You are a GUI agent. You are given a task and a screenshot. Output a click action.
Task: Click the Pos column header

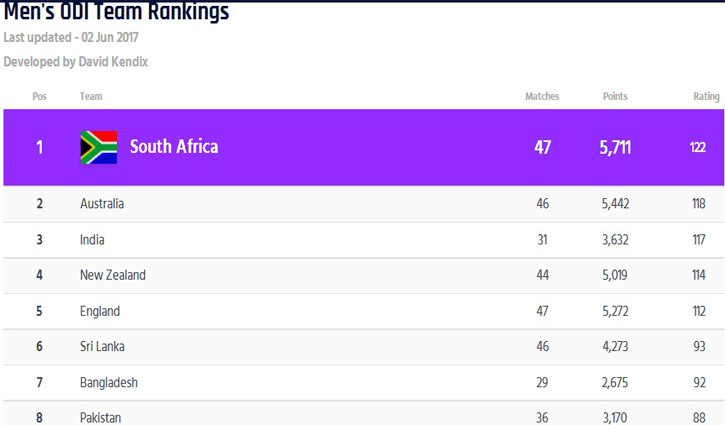[x=39, y=96]
